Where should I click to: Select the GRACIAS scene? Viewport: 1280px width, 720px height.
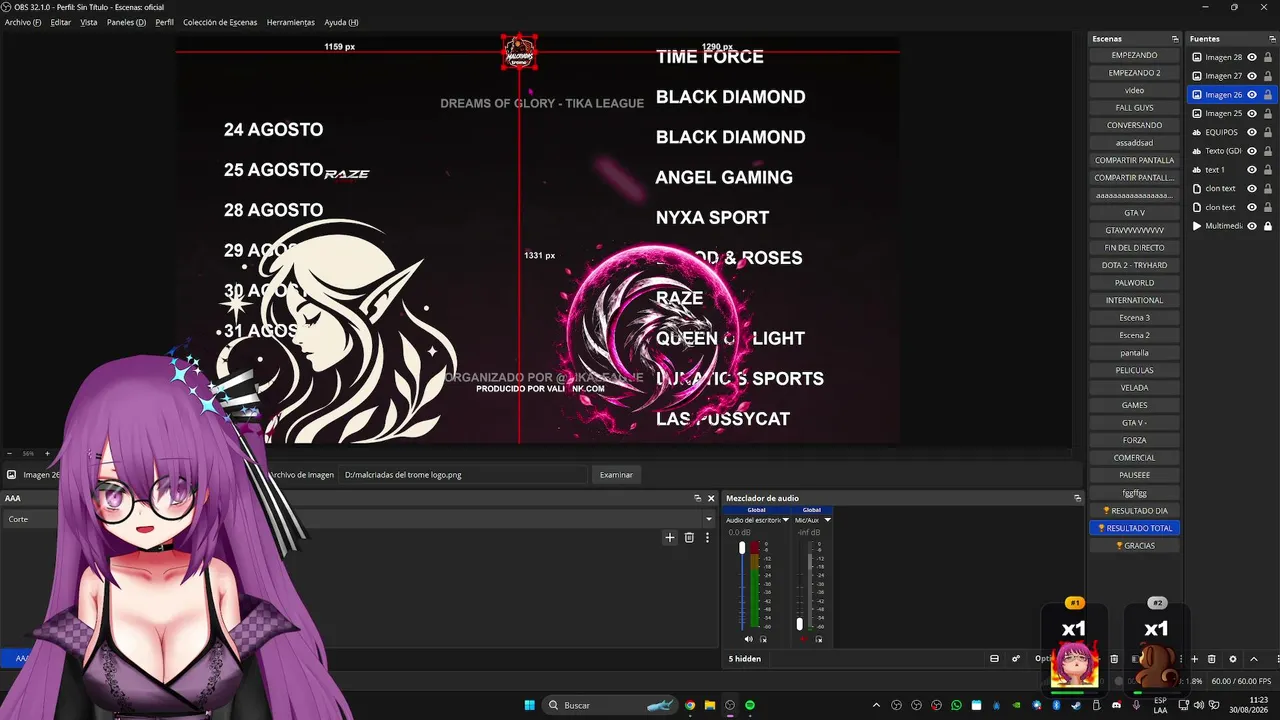coord(1134,546)
